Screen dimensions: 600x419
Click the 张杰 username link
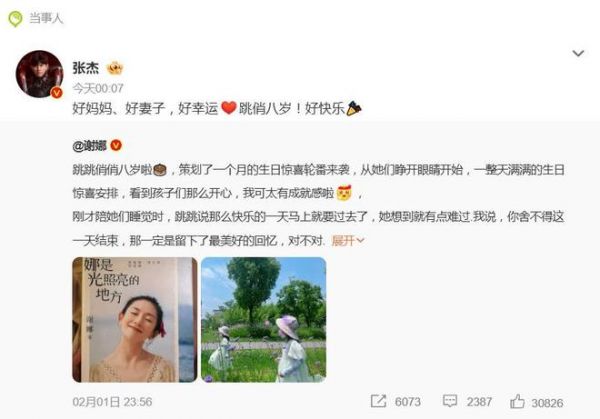tap(86, 68)
